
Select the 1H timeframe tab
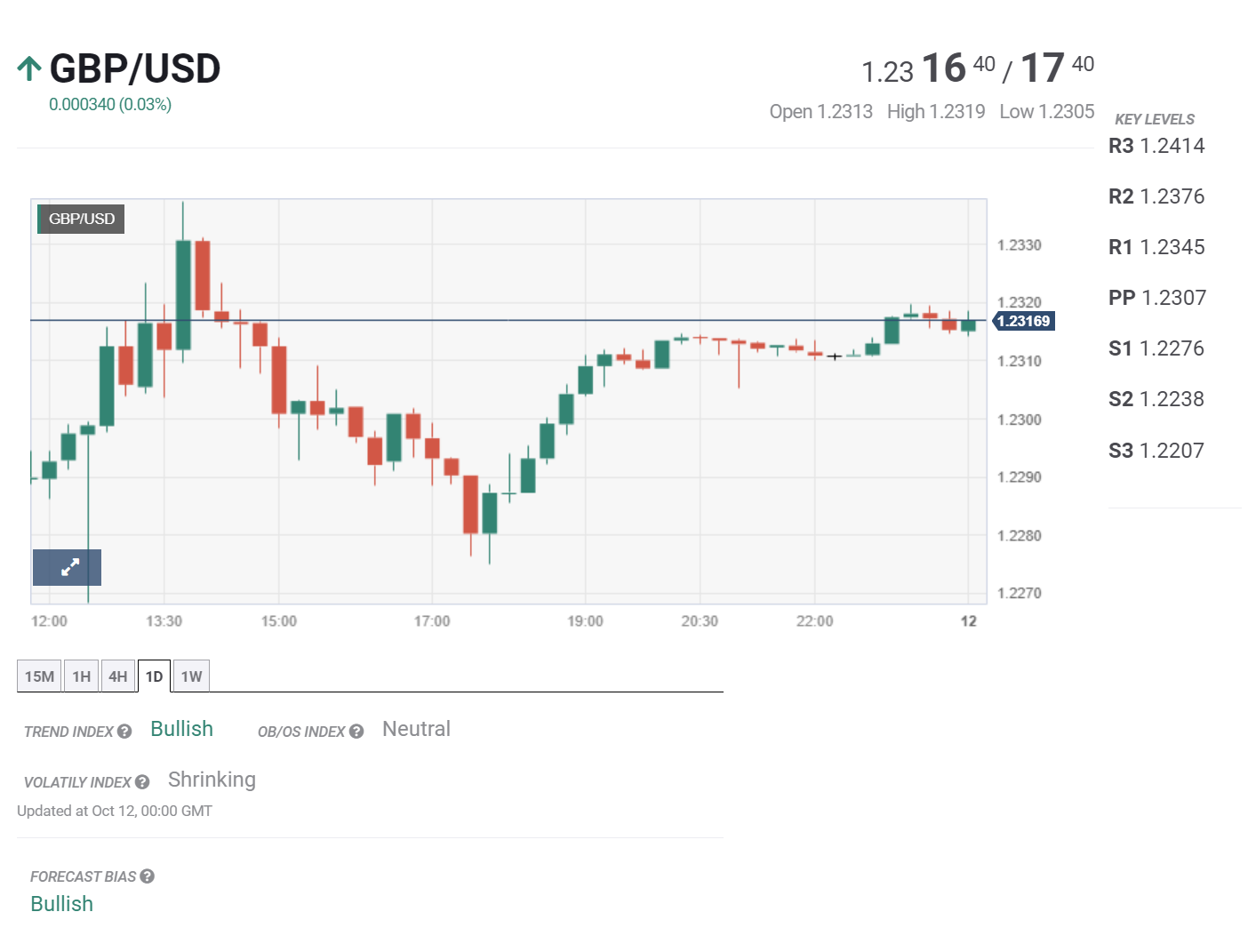click(82, 676)
